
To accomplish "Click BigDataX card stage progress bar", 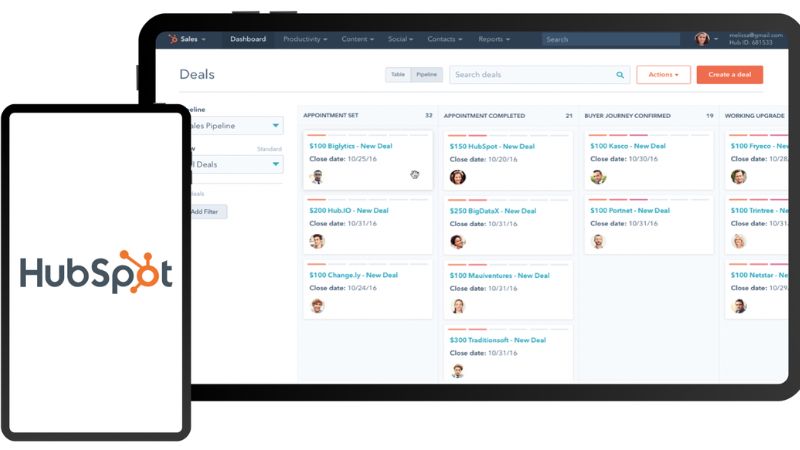I will 508,200.
